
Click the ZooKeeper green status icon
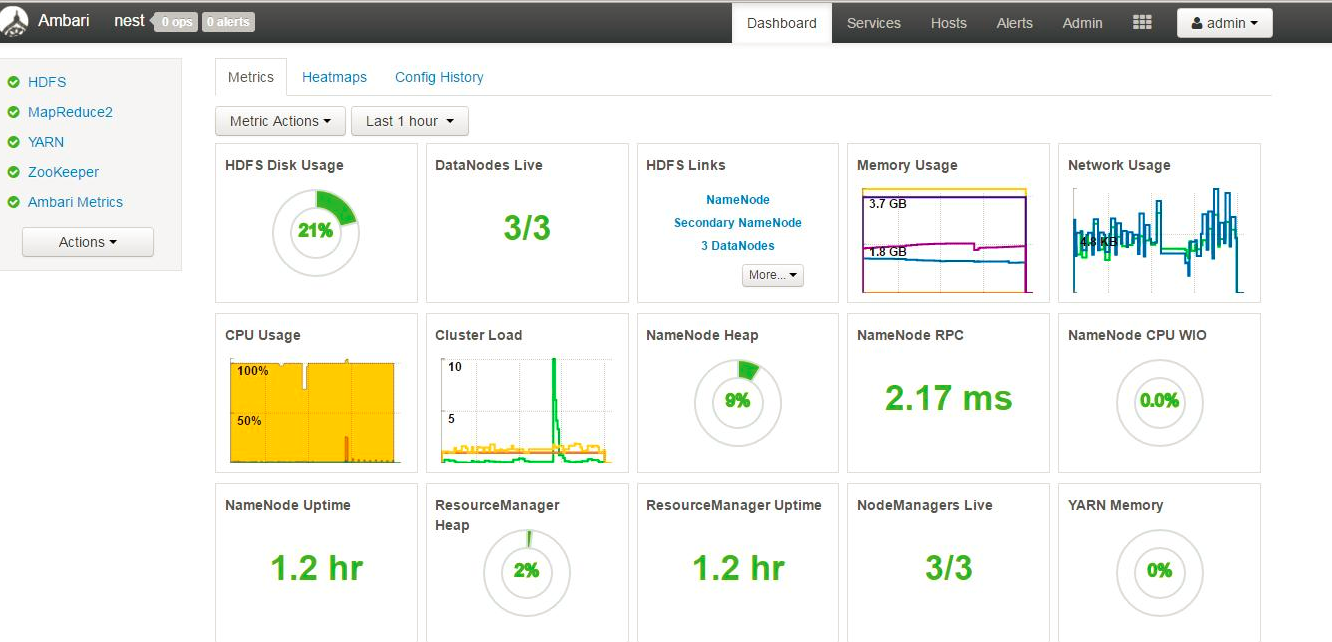pyautogui.click(x=14, y=172)
